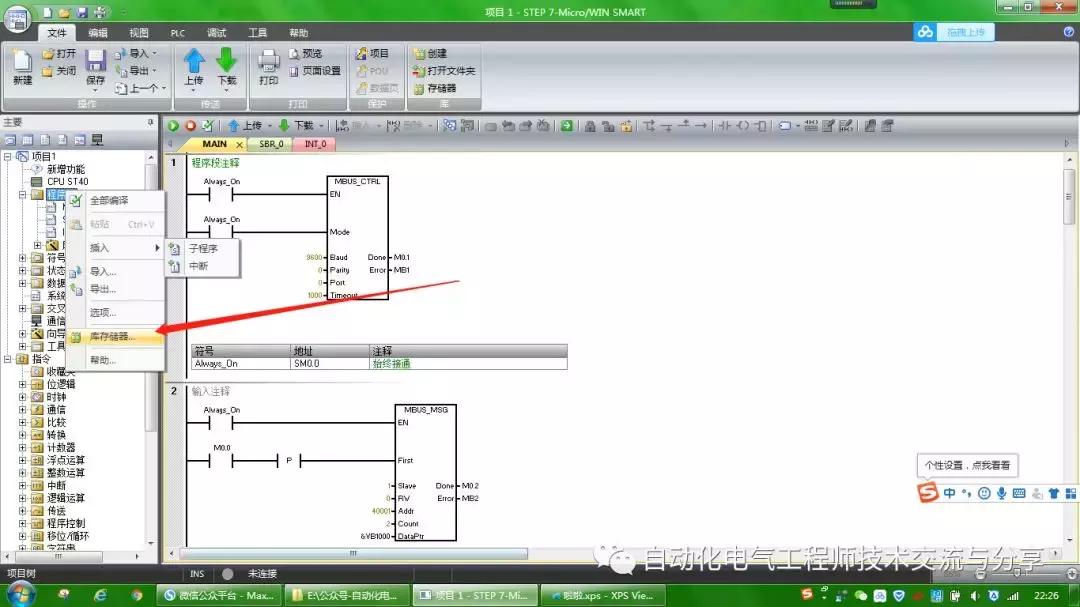Viewport: 1080px width, 607px height.
Task: Click the MBUS_CTRL instruction box title
Action: (x=357, y=181)
